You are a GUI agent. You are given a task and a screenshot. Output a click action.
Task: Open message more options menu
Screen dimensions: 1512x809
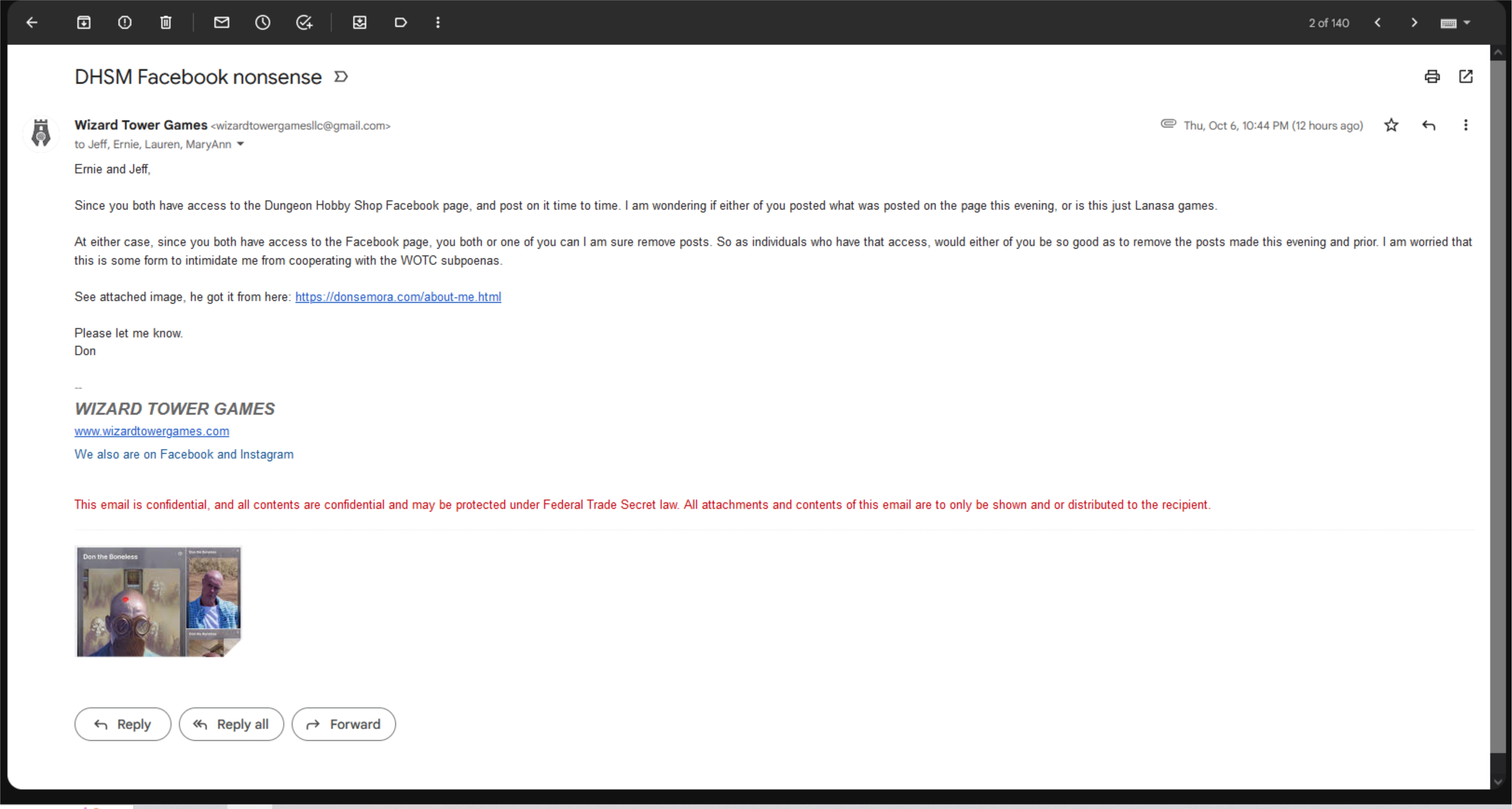(1466, 125)
